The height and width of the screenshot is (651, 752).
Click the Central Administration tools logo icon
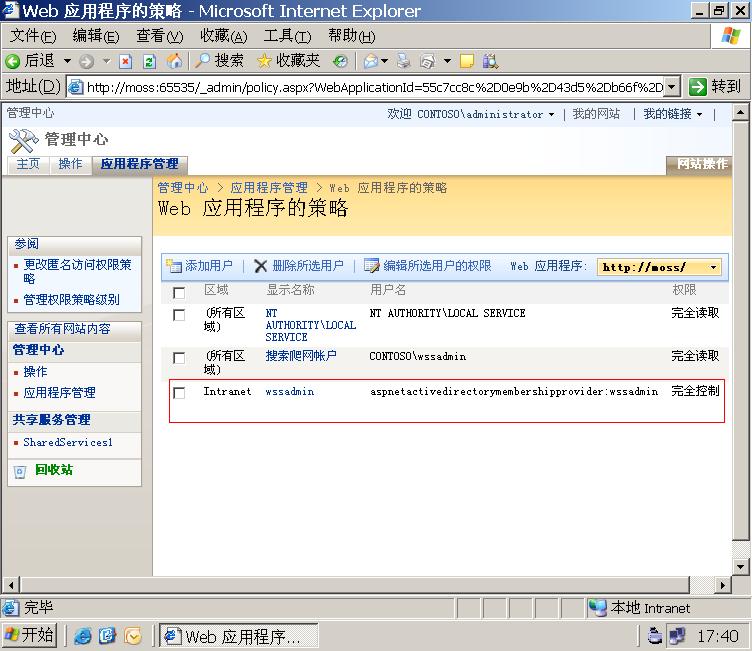click(23, 141)
